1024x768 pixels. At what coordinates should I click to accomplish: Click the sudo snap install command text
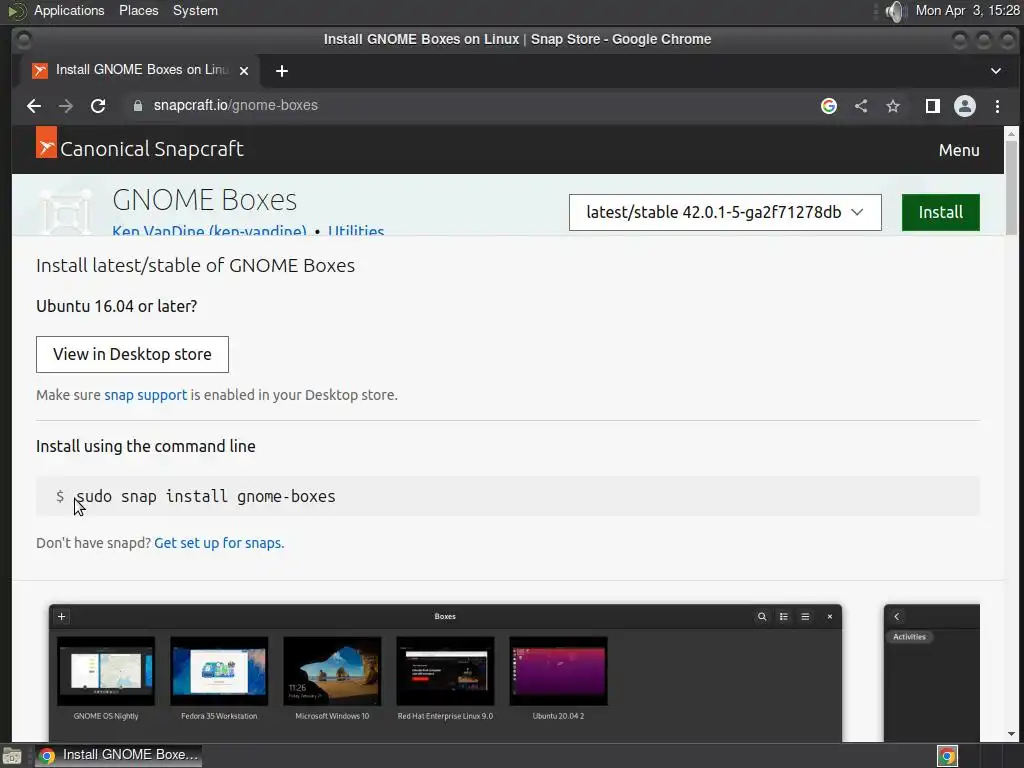(x=206, y=496)
